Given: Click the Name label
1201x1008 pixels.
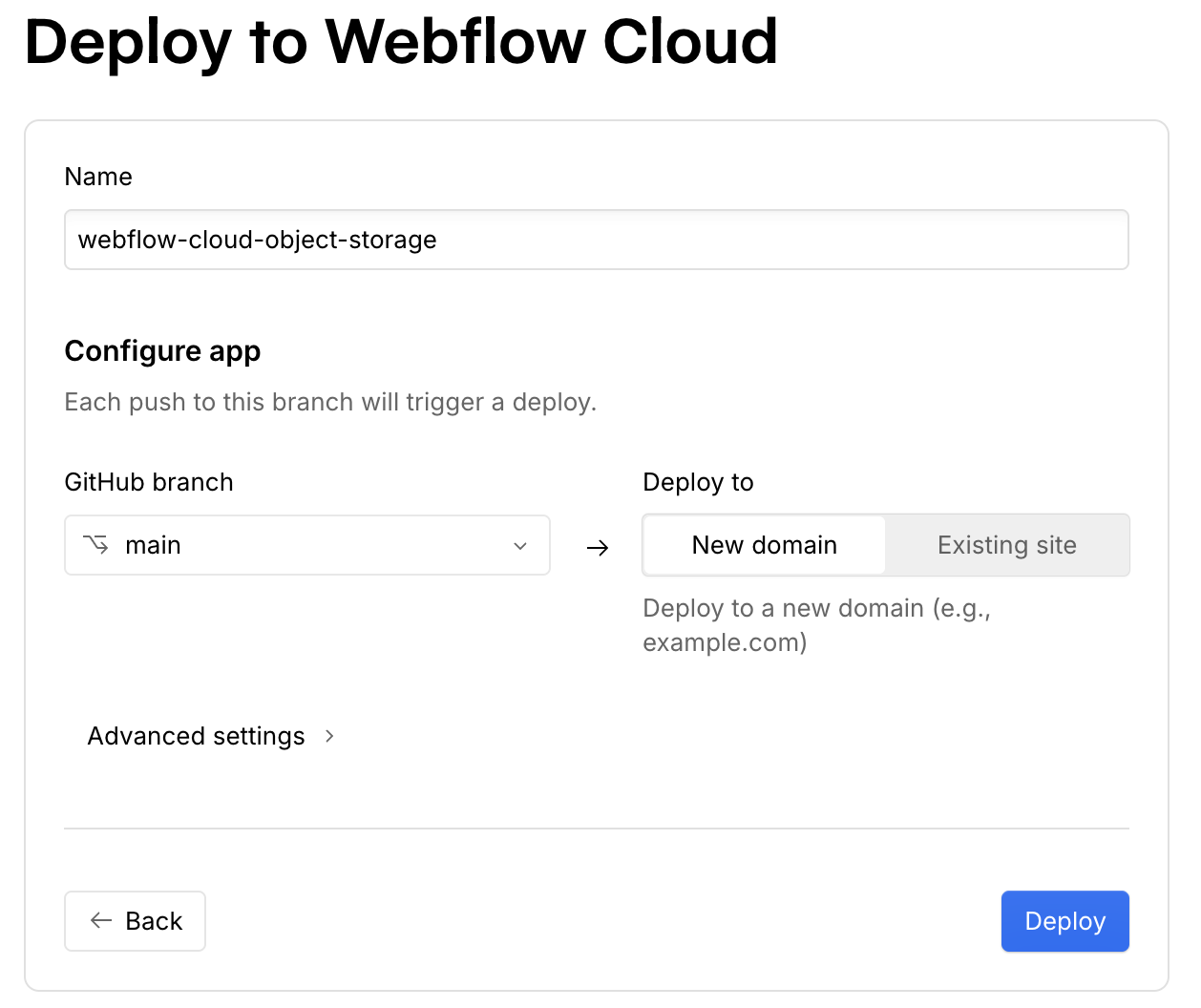Looking at the screenshot, I should point(98,177).
